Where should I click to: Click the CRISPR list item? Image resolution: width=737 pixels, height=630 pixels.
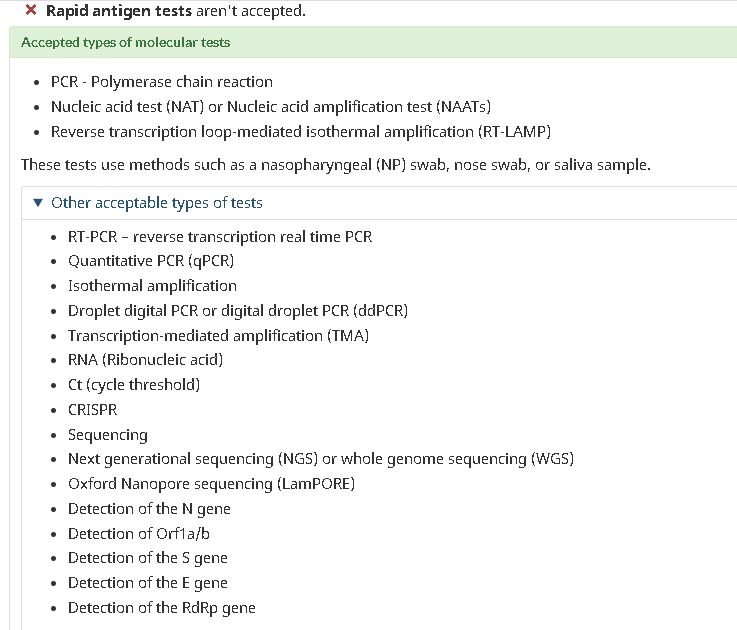[93, 410]
